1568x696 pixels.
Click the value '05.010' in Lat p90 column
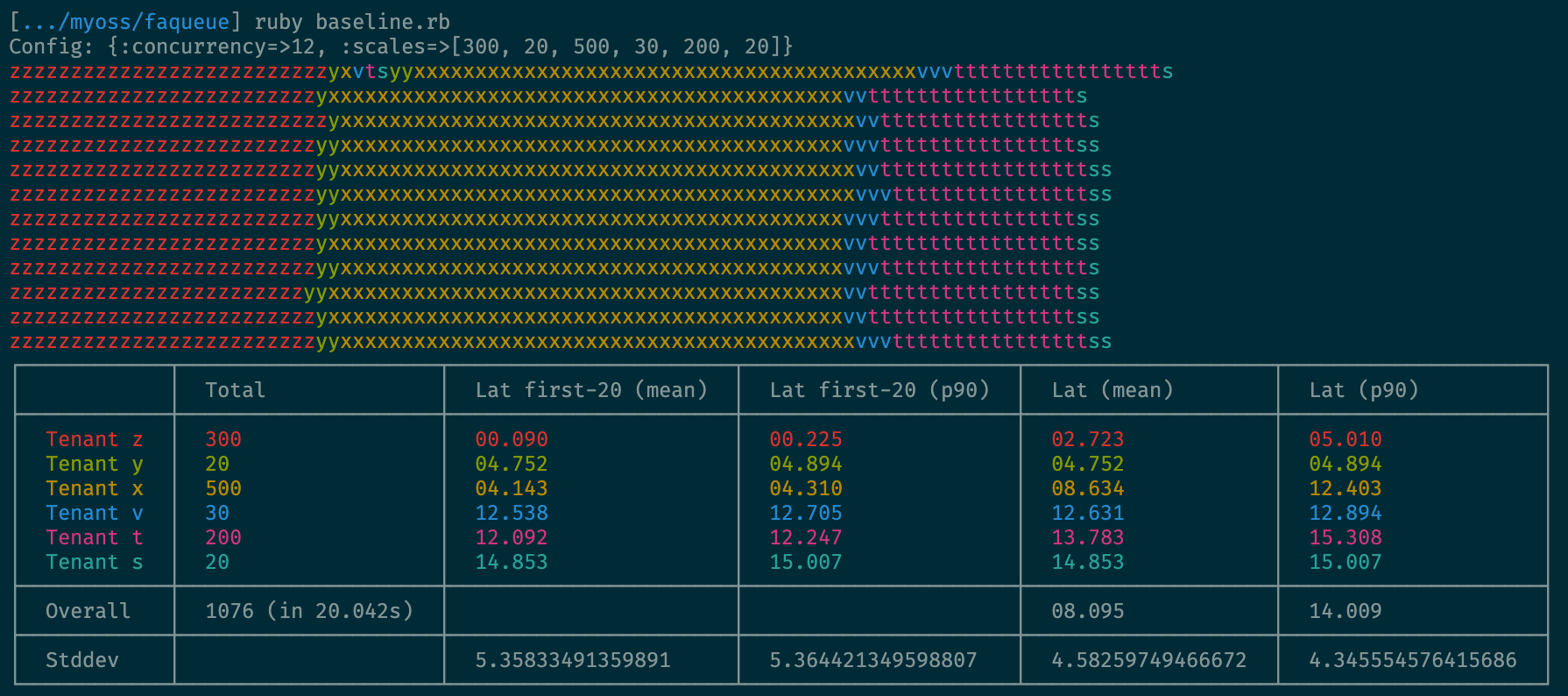[1346, 439]
